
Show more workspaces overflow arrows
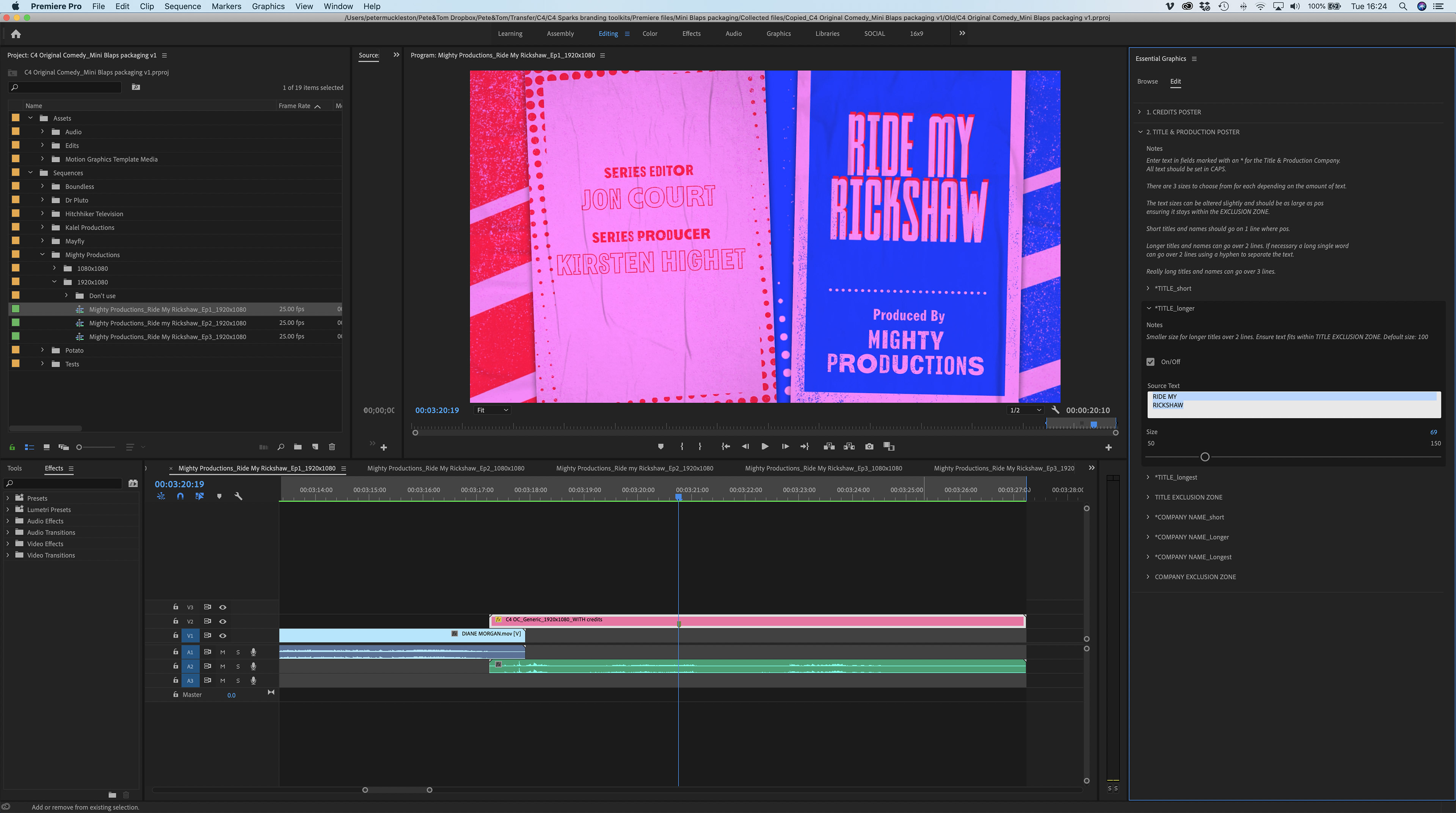coord(962,33)
